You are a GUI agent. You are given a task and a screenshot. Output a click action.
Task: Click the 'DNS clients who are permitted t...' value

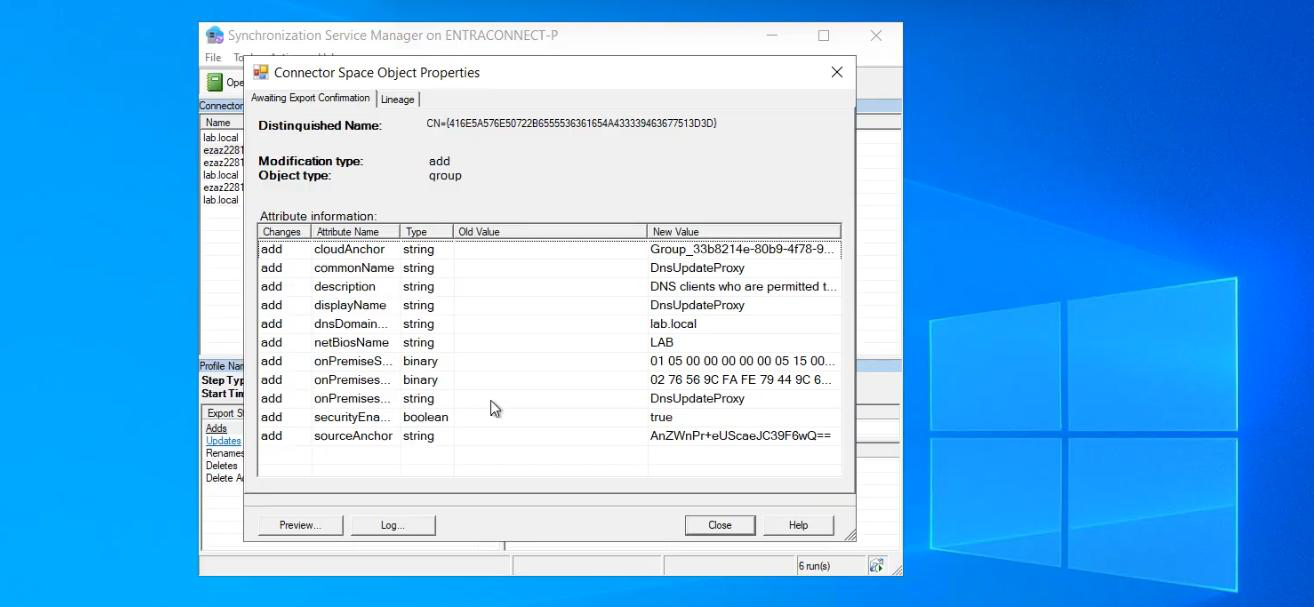click(x=743, y=287)
